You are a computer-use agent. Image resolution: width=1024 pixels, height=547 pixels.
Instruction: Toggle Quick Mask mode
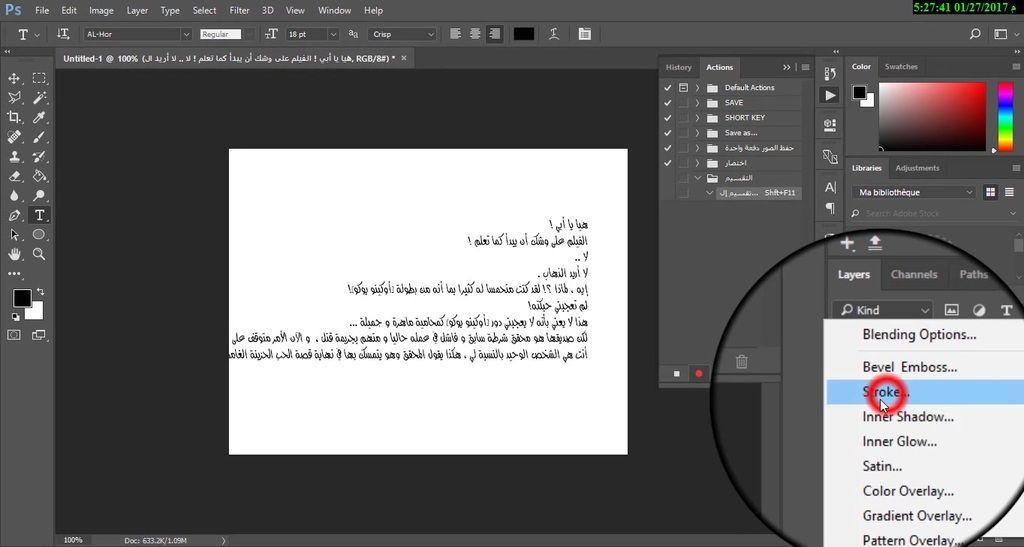pos(14,335)
